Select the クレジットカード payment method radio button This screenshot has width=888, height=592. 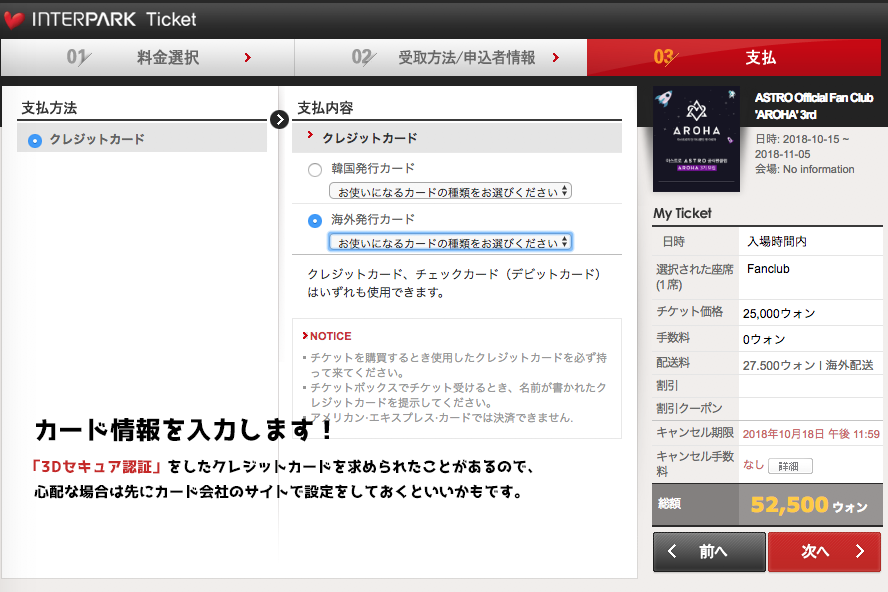[x=35, y=140]
